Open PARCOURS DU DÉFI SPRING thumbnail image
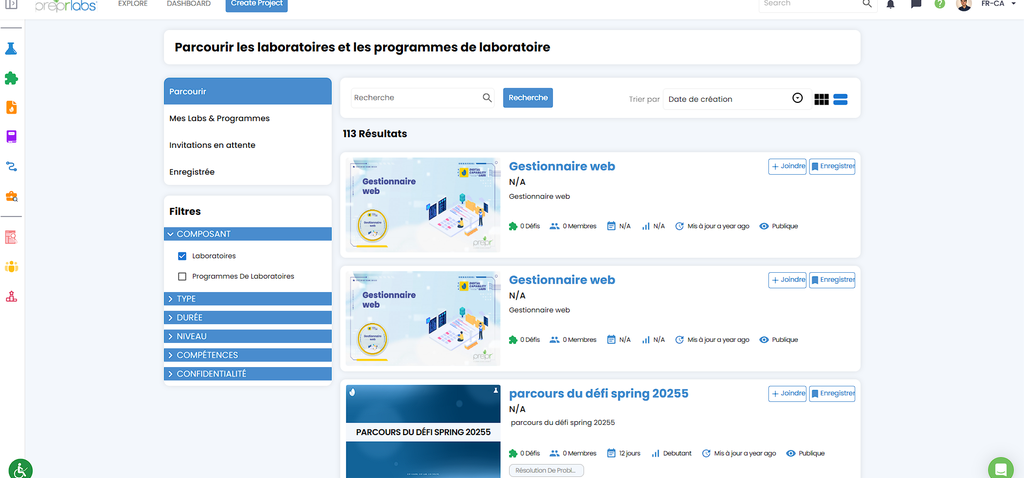This screenshot has height=478, width=1024. (423, 431)
